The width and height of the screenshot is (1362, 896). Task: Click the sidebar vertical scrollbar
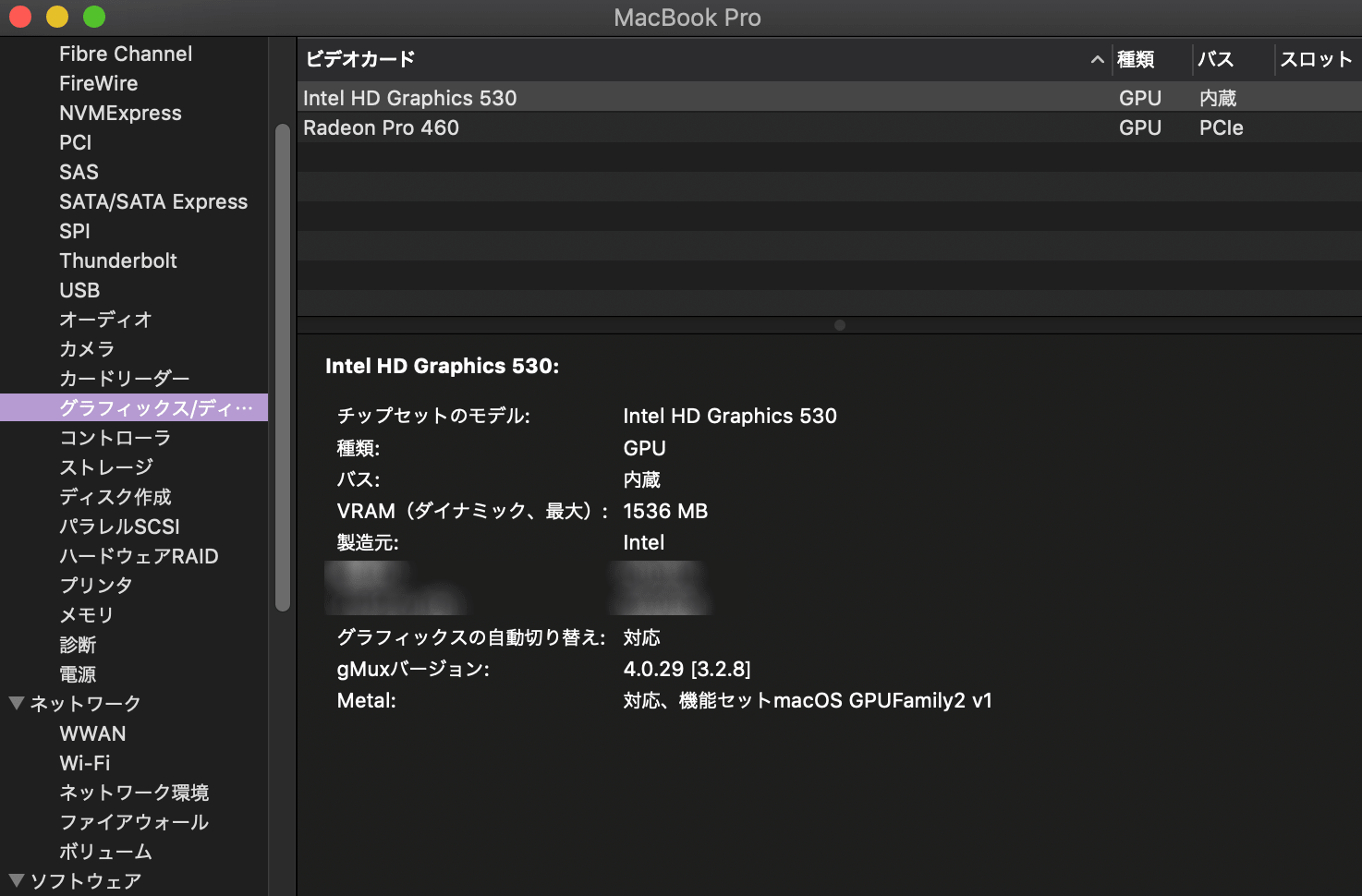point(283,368)
